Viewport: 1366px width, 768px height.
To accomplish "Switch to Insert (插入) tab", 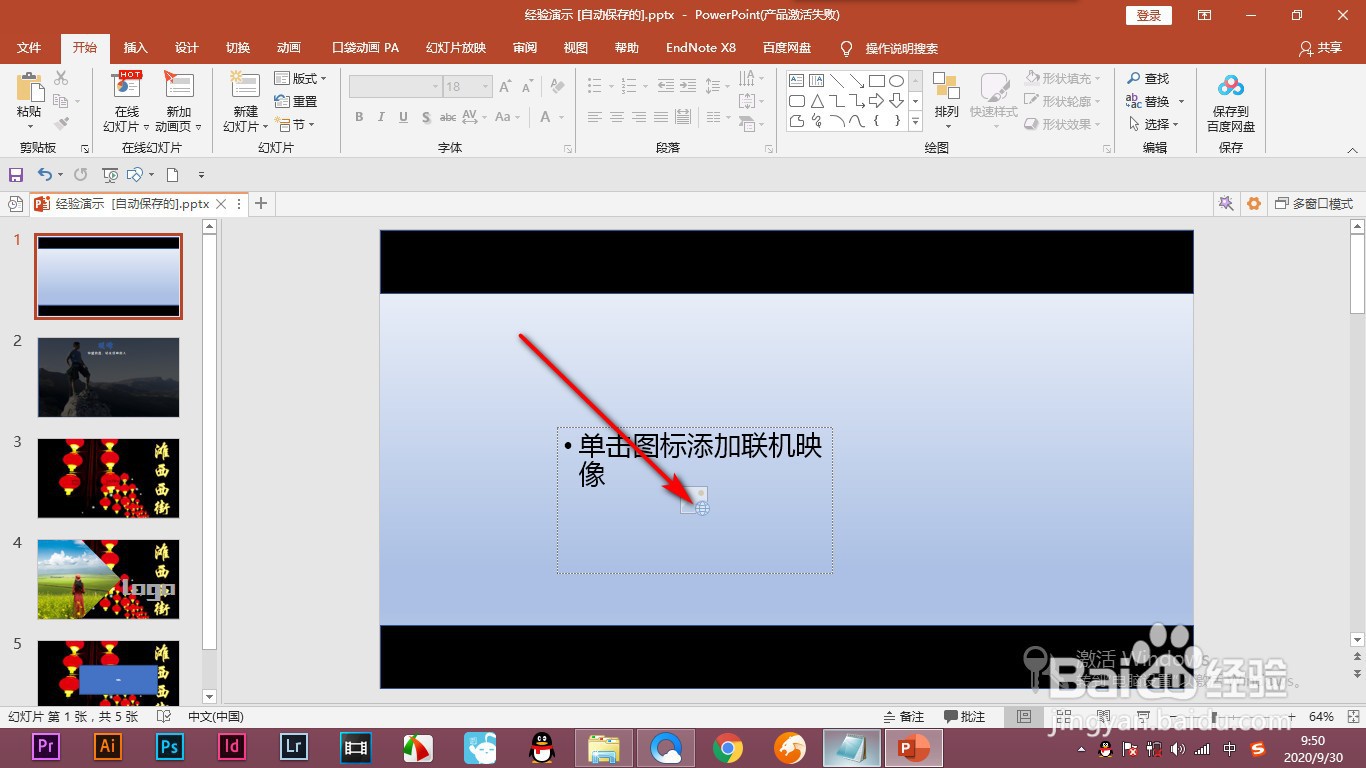I will pos(135,48).
